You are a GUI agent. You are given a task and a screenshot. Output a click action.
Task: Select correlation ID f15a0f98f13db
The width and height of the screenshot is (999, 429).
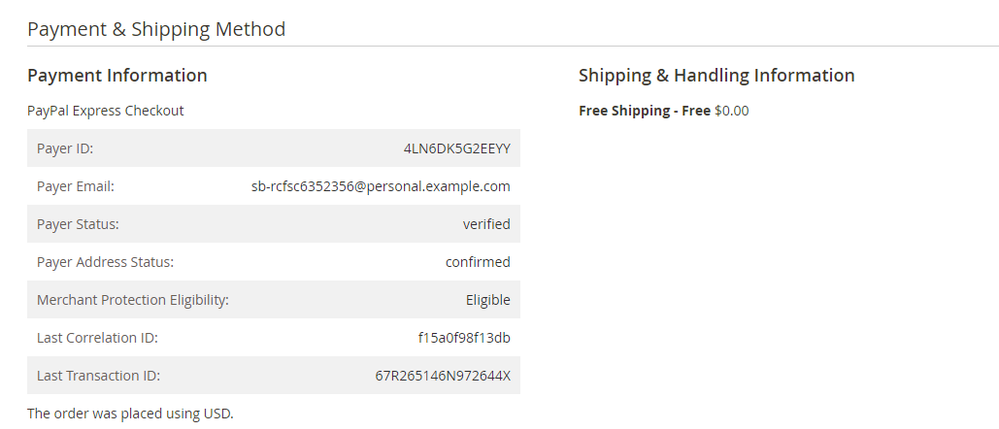point(464,338)
